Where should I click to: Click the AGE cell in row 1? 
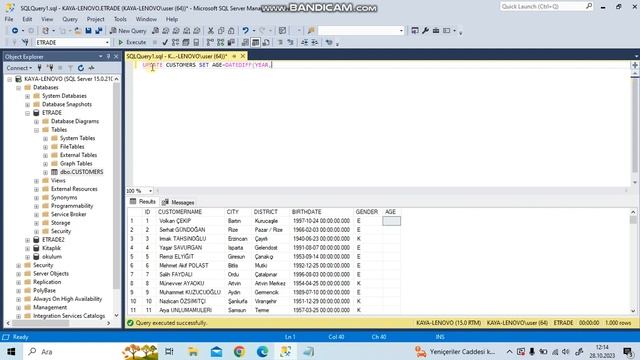pyautogui.click(x=391, y=221)
